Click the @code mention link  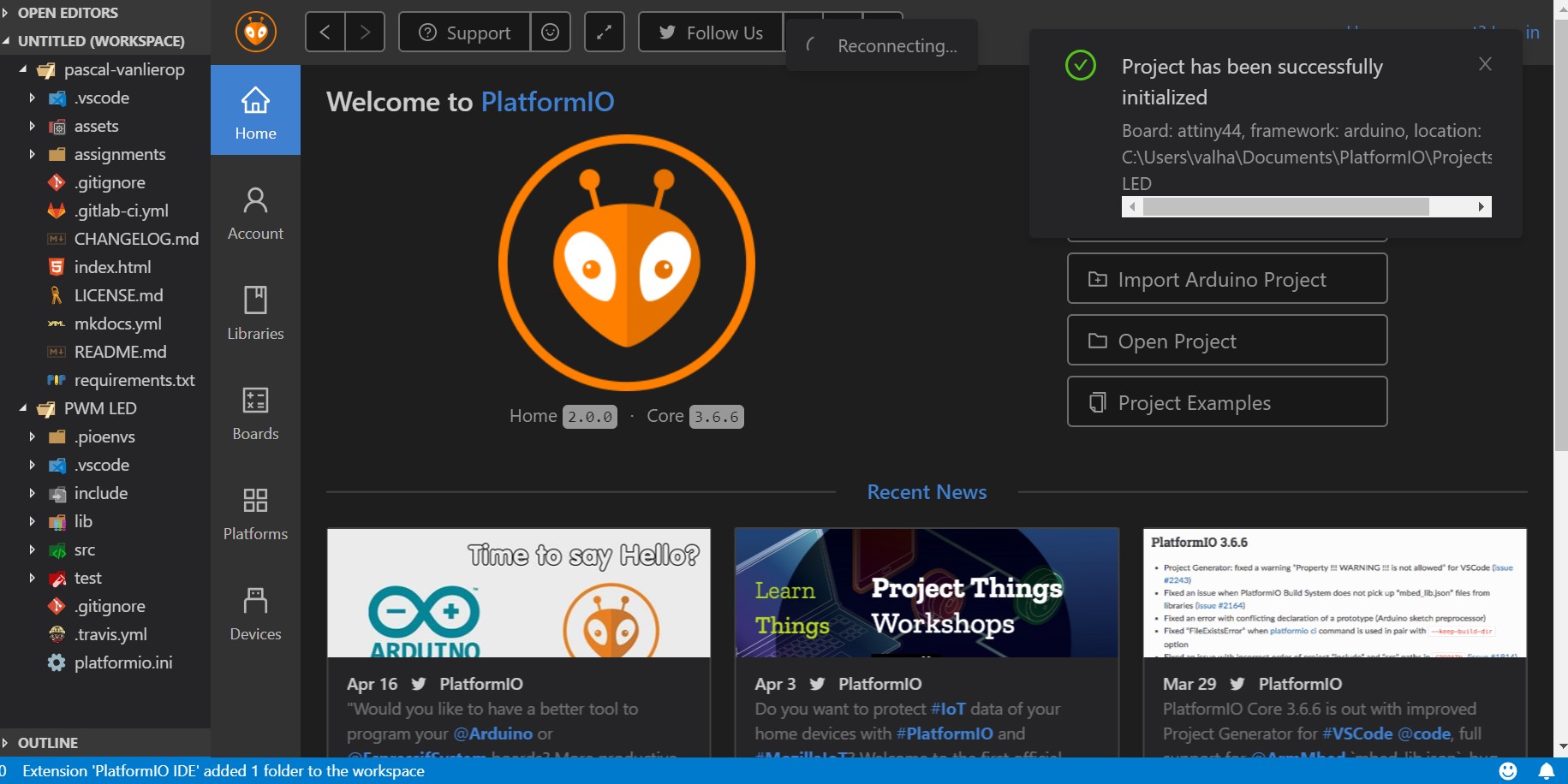[x=1424, y=734]
